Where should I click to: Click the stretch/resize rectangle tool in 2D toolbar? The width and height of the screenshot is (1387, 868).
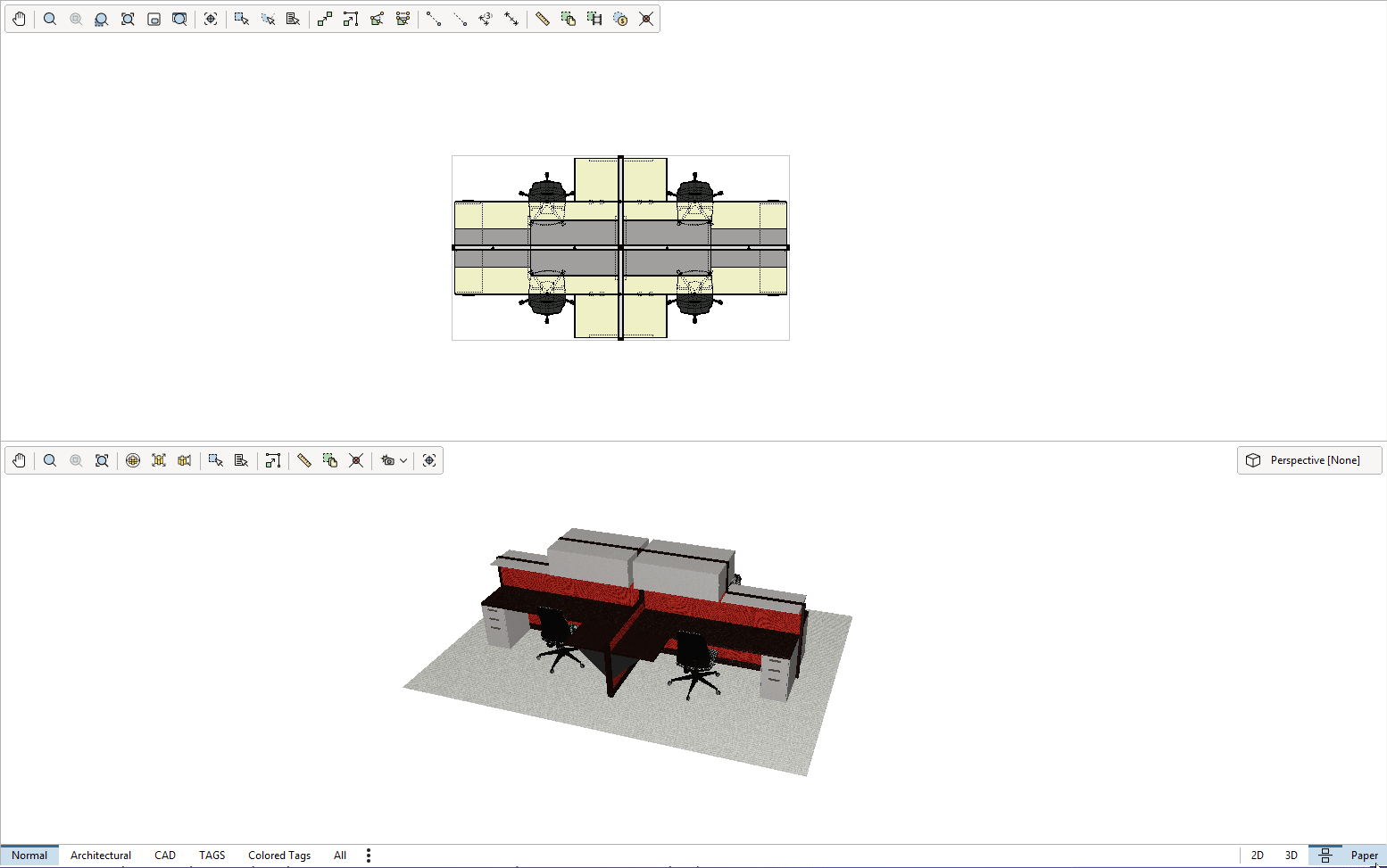coord(351,19)
